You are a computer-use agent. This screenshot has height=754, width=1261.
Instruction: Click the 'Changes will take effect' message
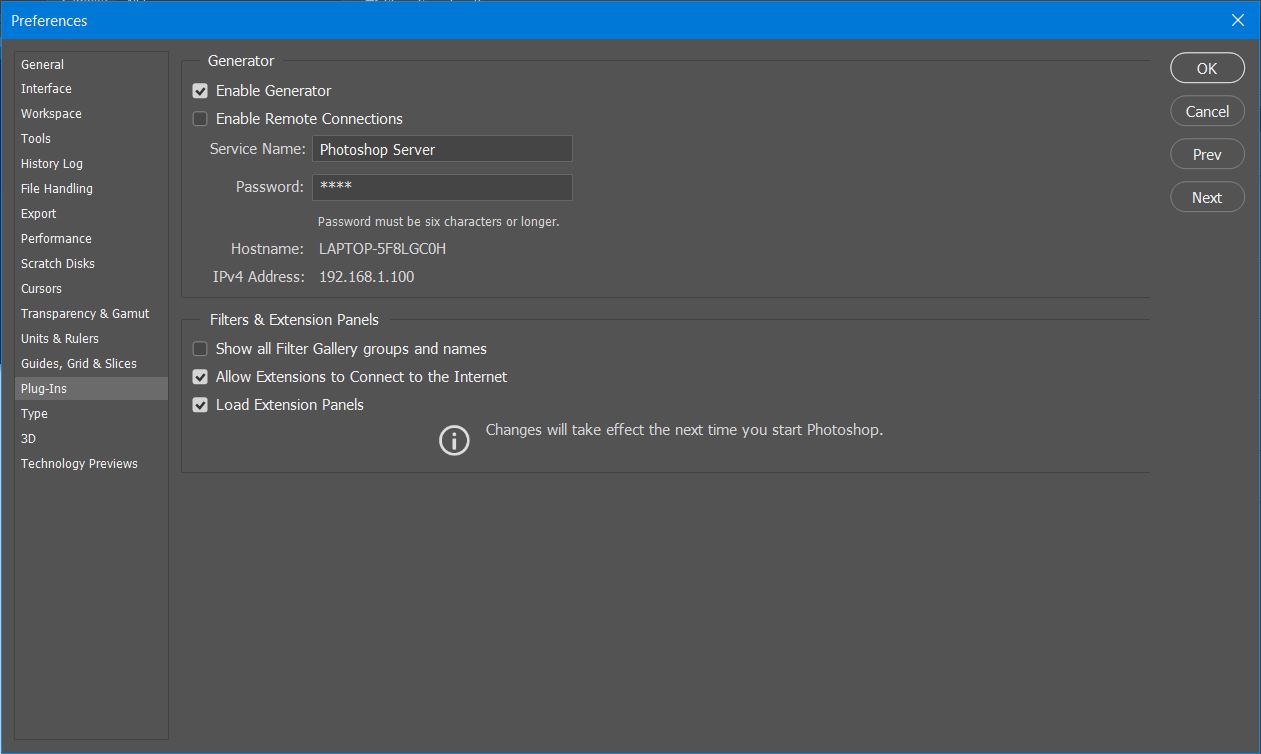(x=684, y=430)
